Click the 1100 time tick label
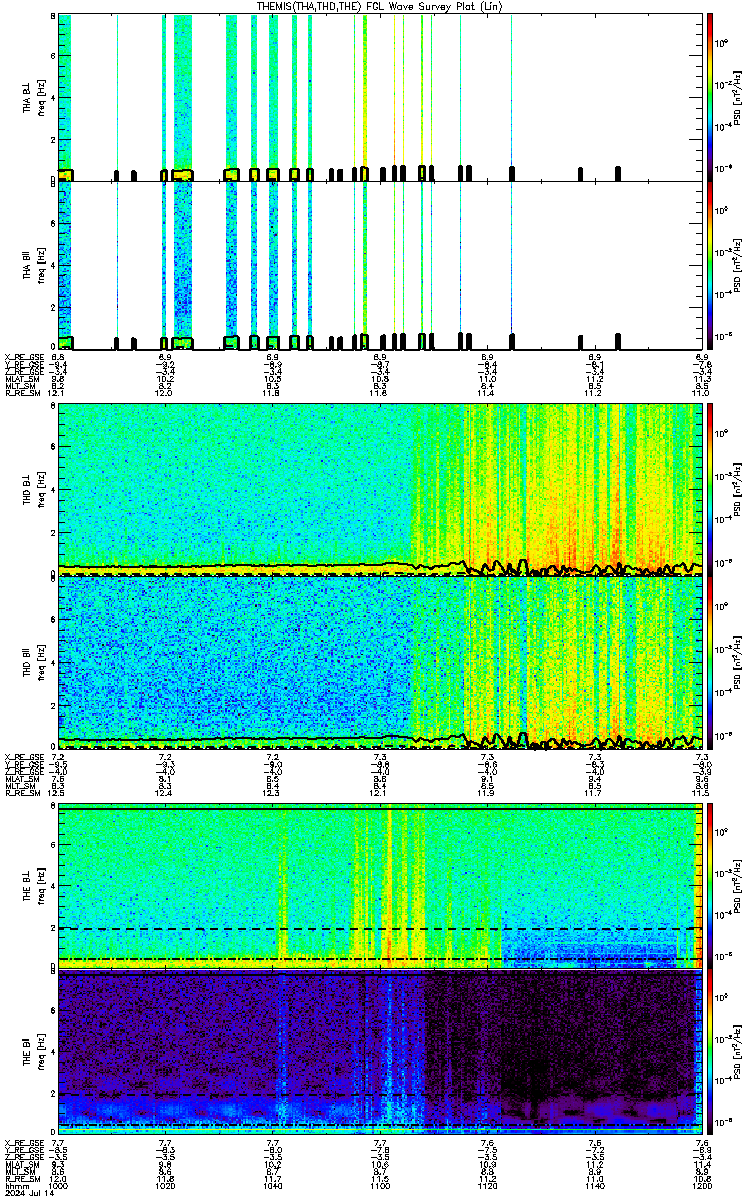 click(x=380, y=1187)
